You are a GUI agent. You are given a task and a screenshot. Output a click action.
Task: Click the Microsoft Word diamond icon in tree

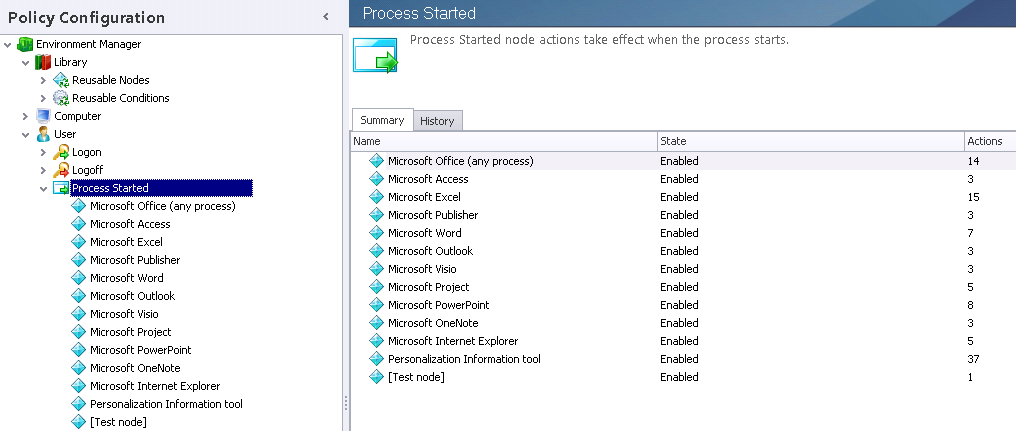[78, 278]
